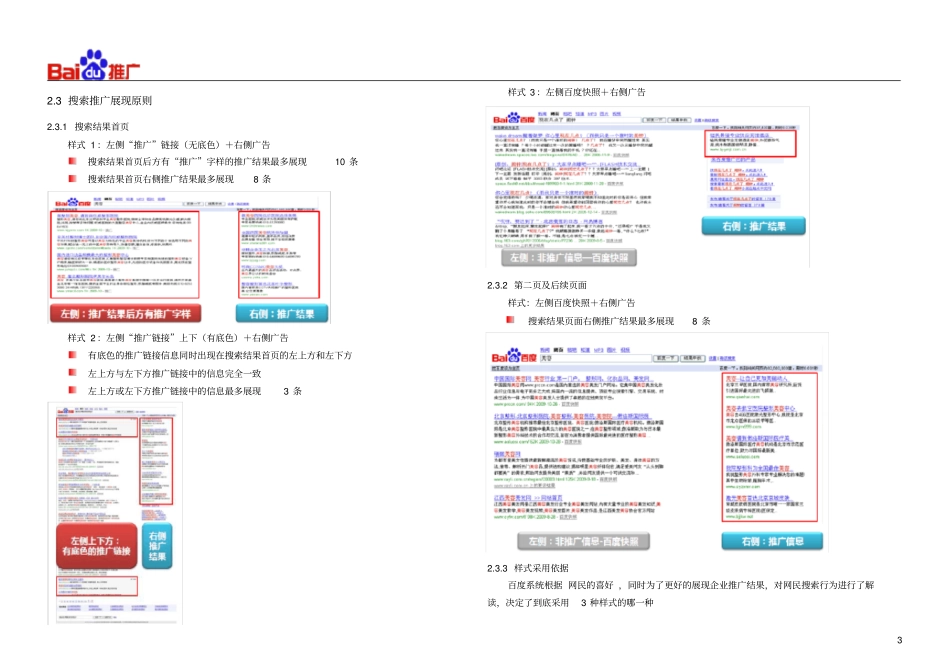Click red-boxed ad block in 样式 3 screenshot
The image size is (950, 672).
(751, 144)
